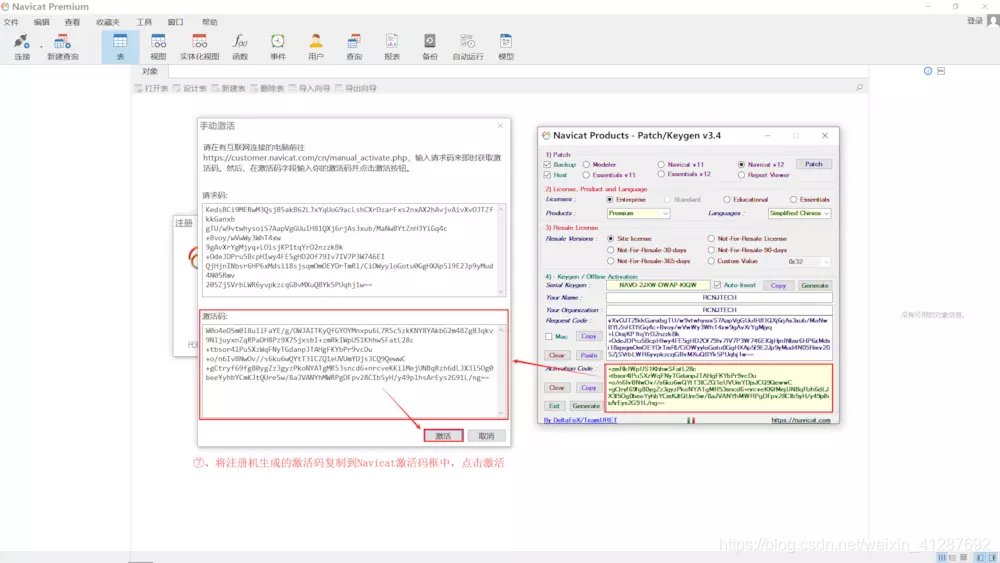1000x563 pixels.
Task: Click the Paste button in Keygen
Action: click(589, 355)
